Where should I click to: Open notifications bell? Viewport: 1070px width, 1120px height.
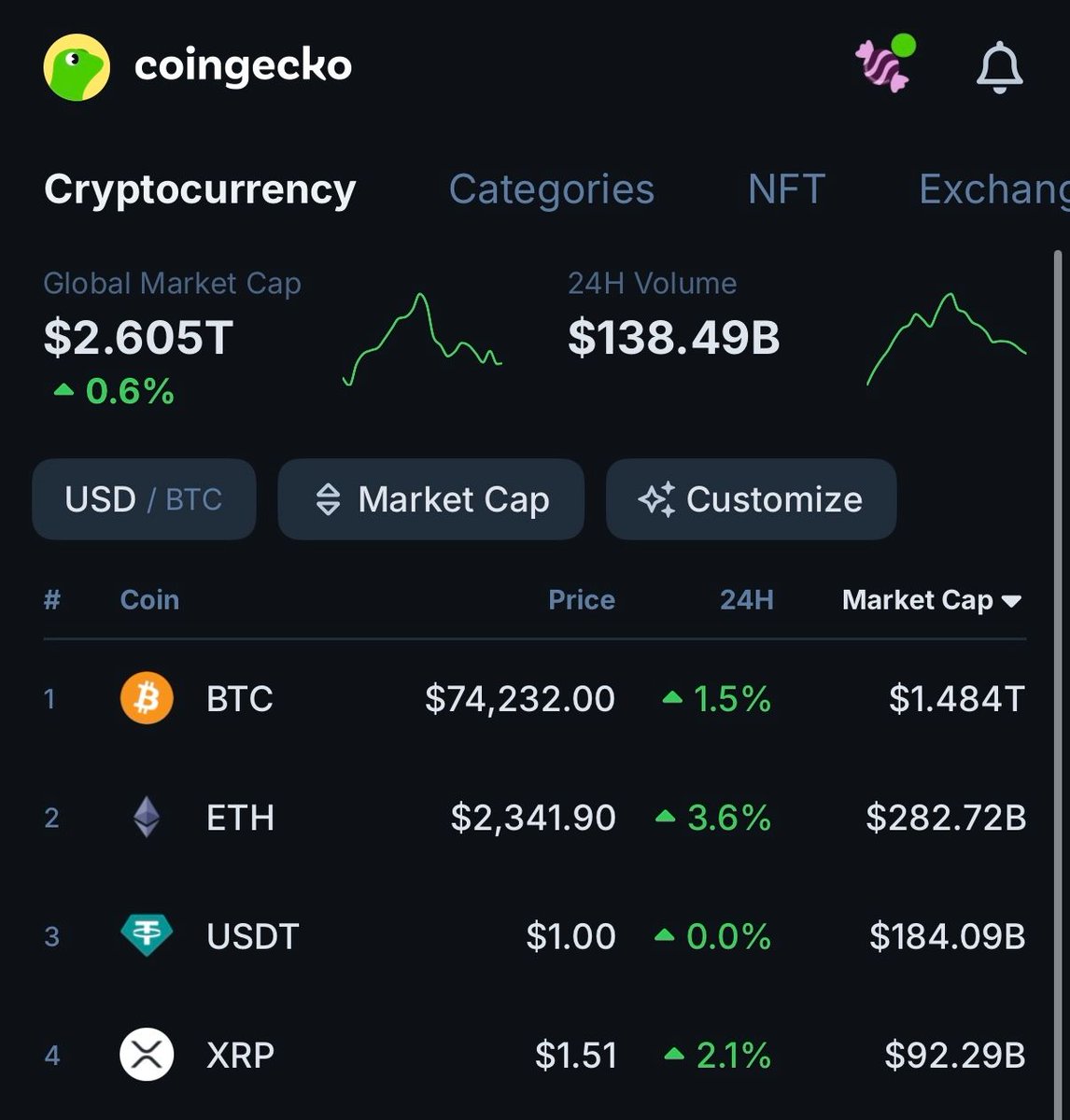tap(999, 67)
